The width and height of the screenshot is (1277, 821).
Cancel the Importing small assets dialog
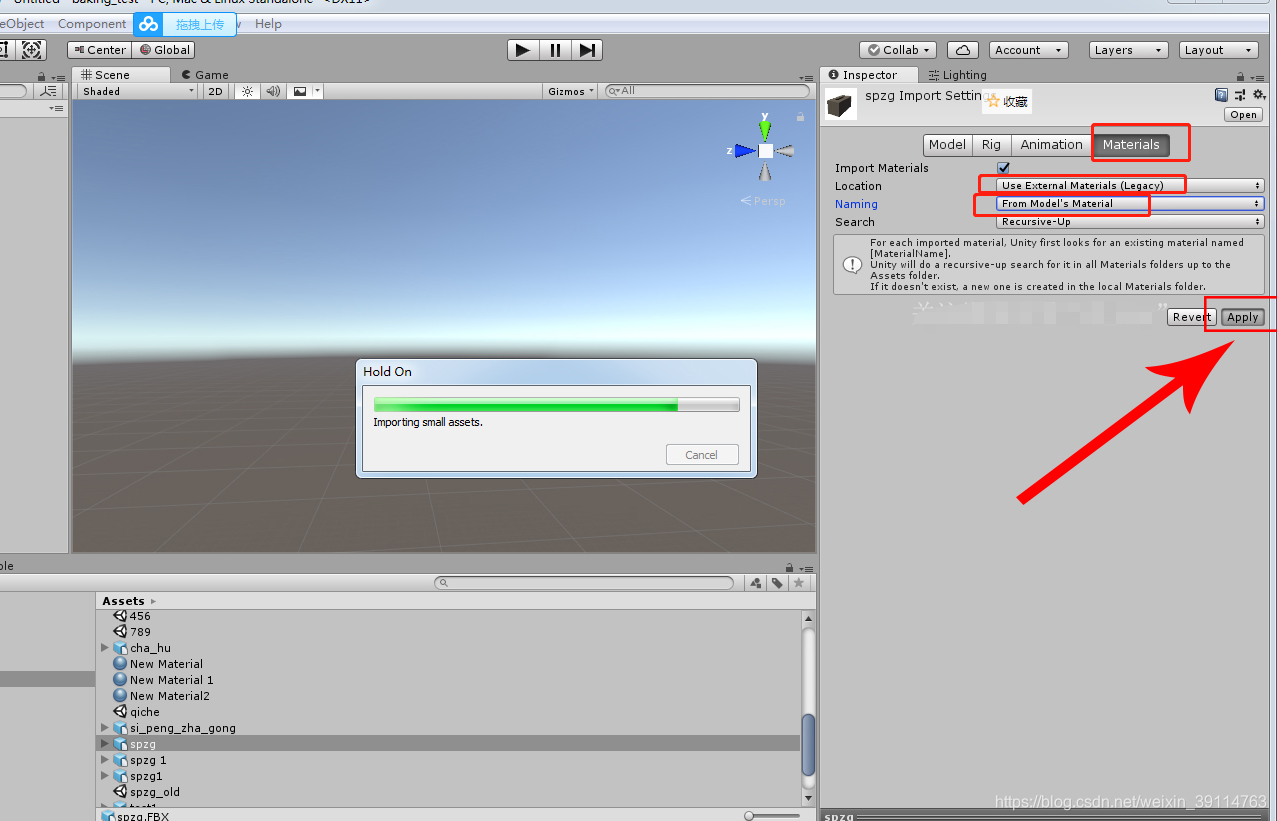tap(701, 454)
